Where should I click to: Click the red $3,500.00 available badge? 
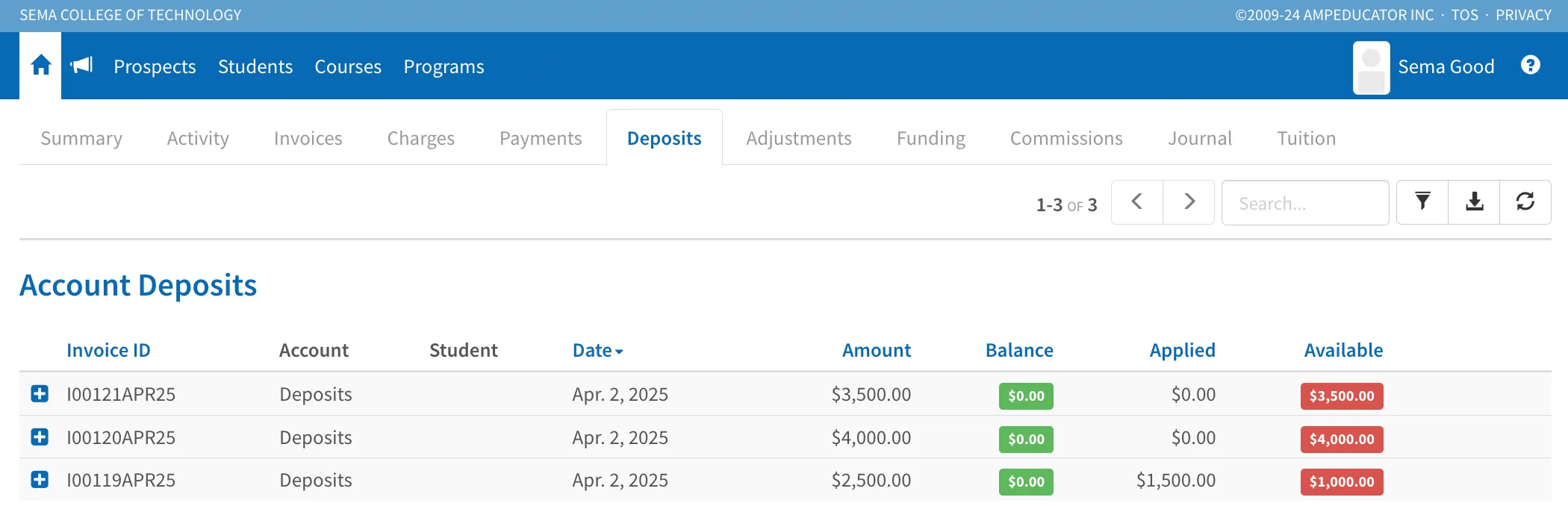coord(1341,396)
